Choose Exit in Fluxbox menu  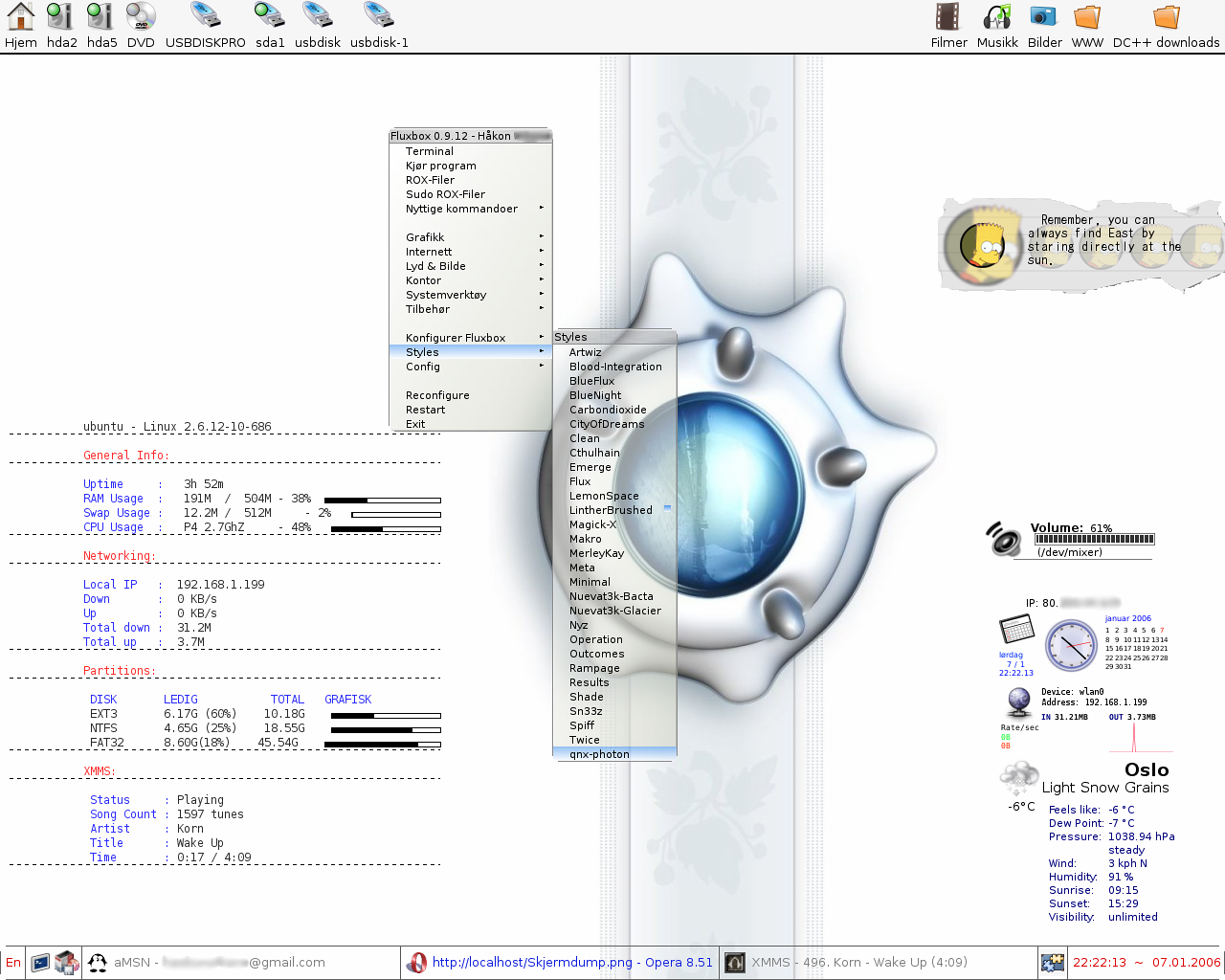(x=471, y=424)
